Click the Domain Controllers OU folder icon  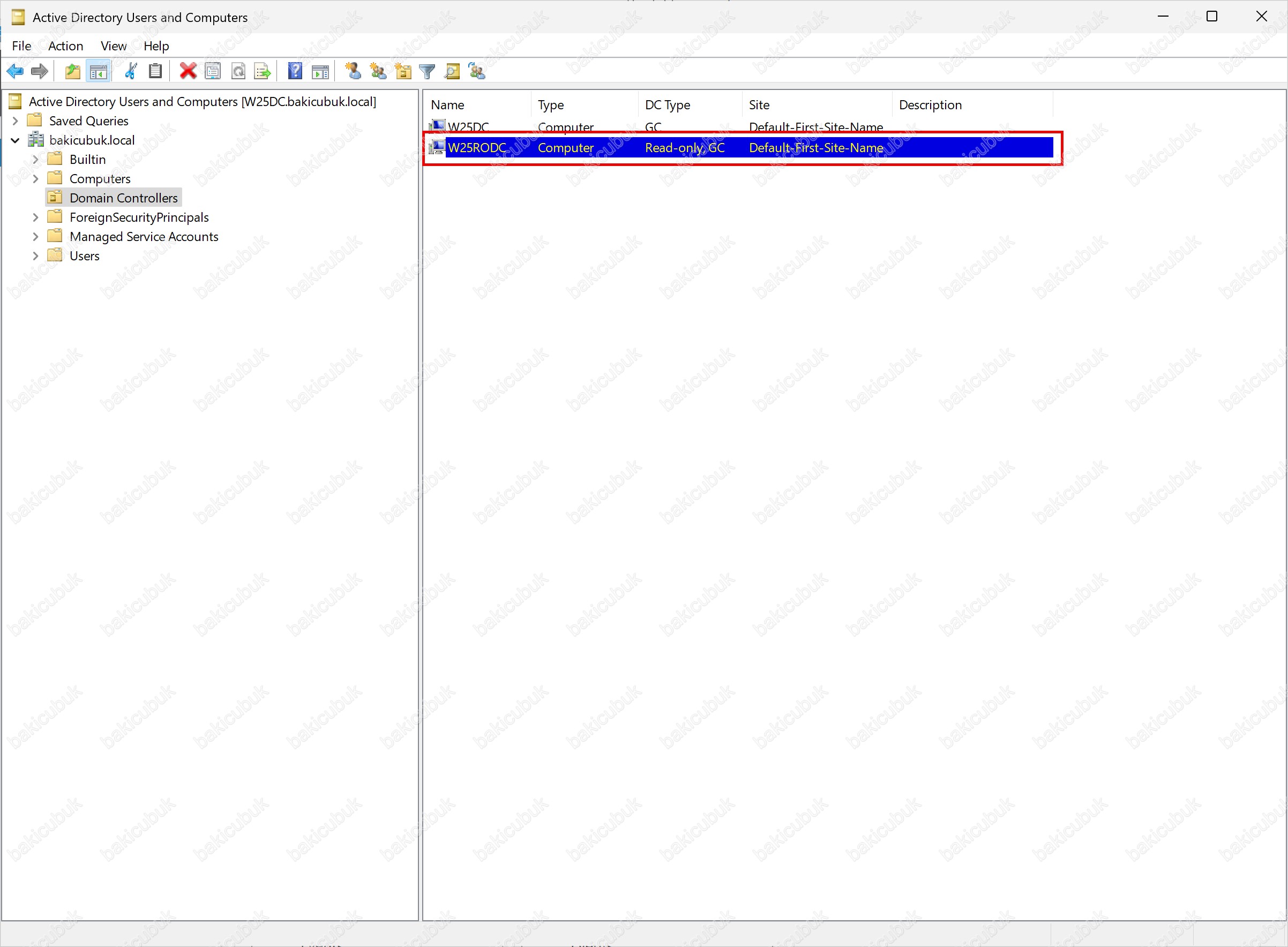click(55, 198)
